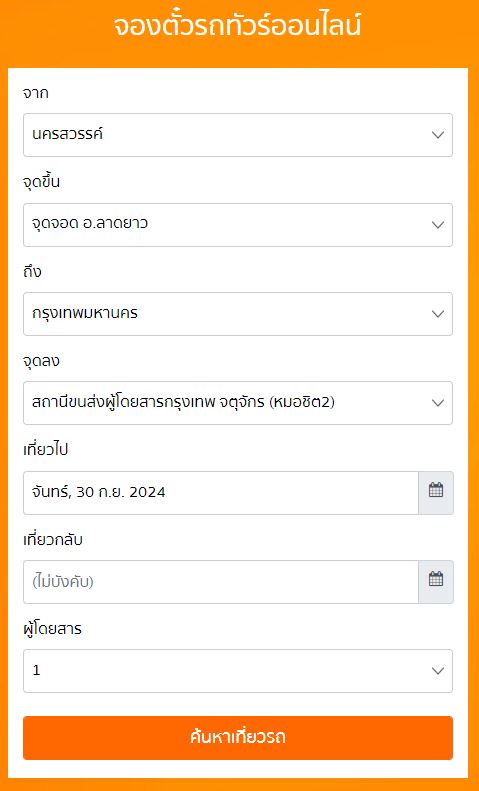The width and height of the screenshot is (479, 791).
Task: Click the เที่ยวไป field label
Action: point(45,449)
